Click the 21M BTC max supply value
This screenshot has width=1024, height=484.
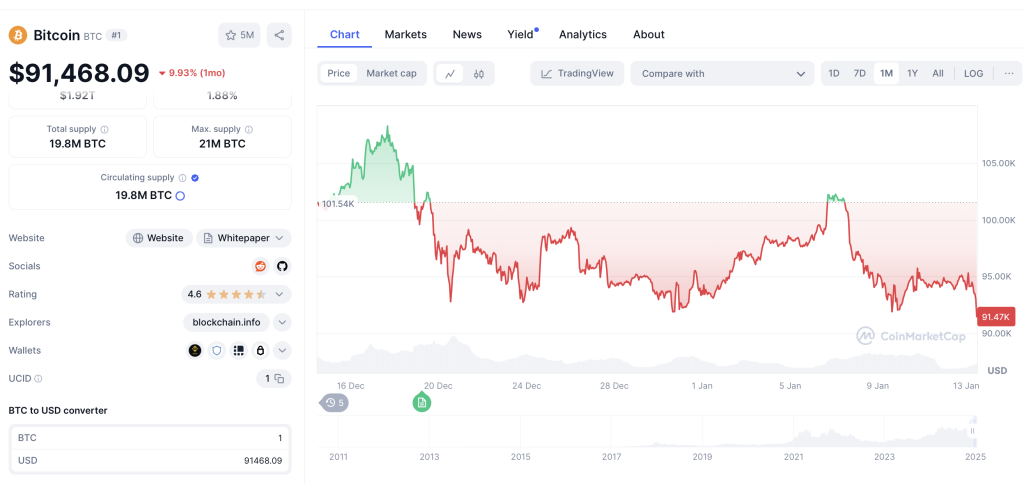[223, 144]
